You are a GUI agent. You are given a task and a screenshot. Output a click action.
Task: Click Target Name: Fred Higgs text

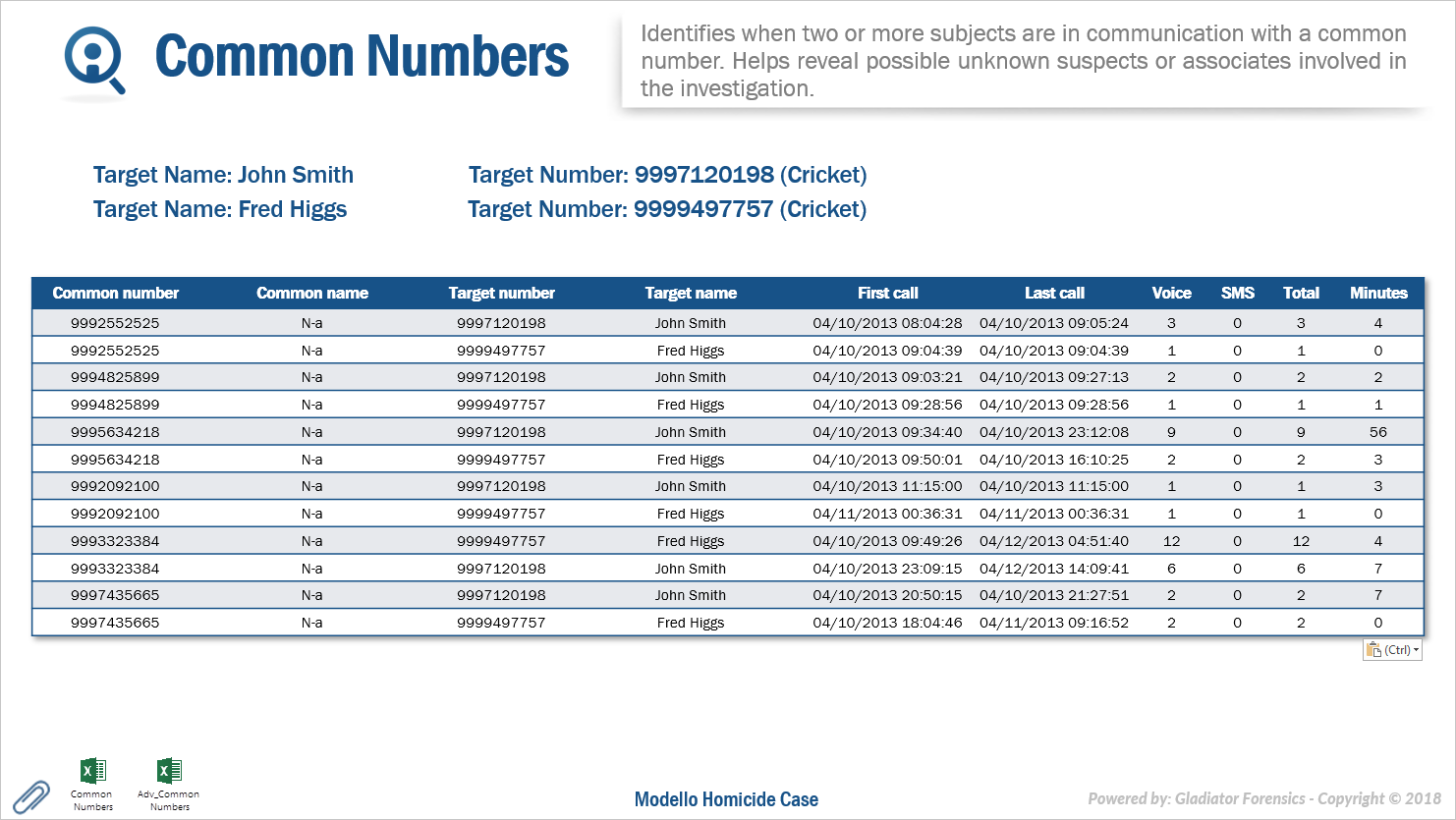220,209
